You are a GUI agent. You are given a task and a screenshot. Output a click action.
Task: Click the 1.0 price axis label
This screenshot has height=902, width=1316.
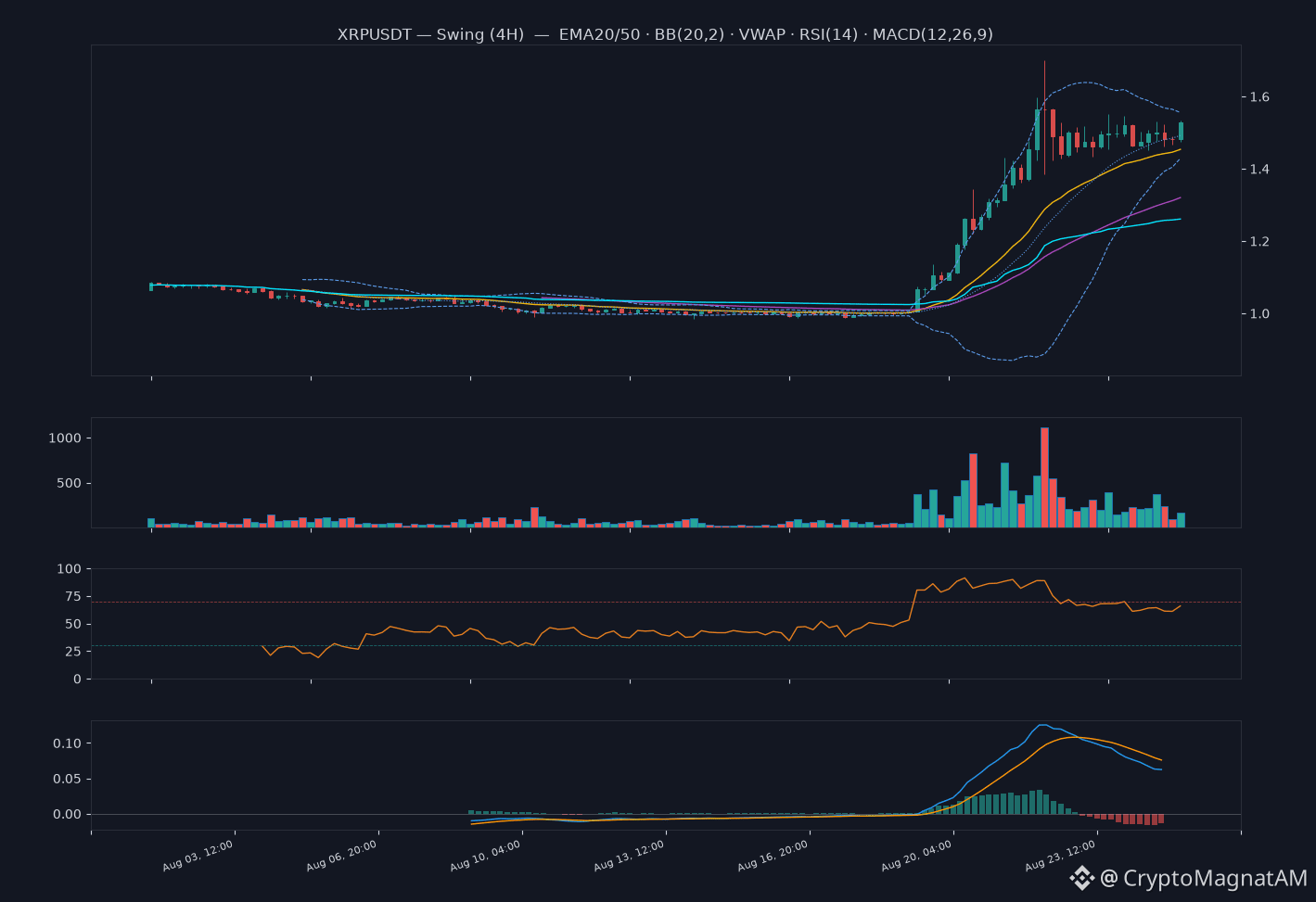1259,314
